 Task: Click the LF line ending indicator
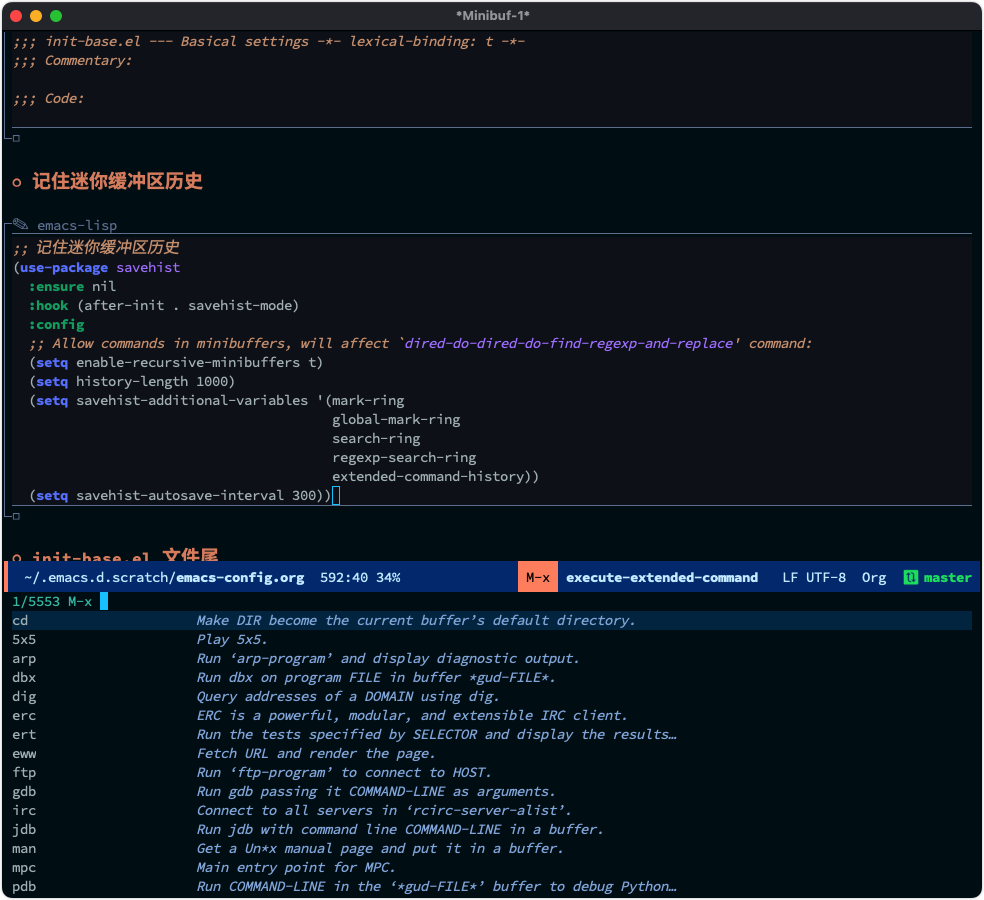790,577
